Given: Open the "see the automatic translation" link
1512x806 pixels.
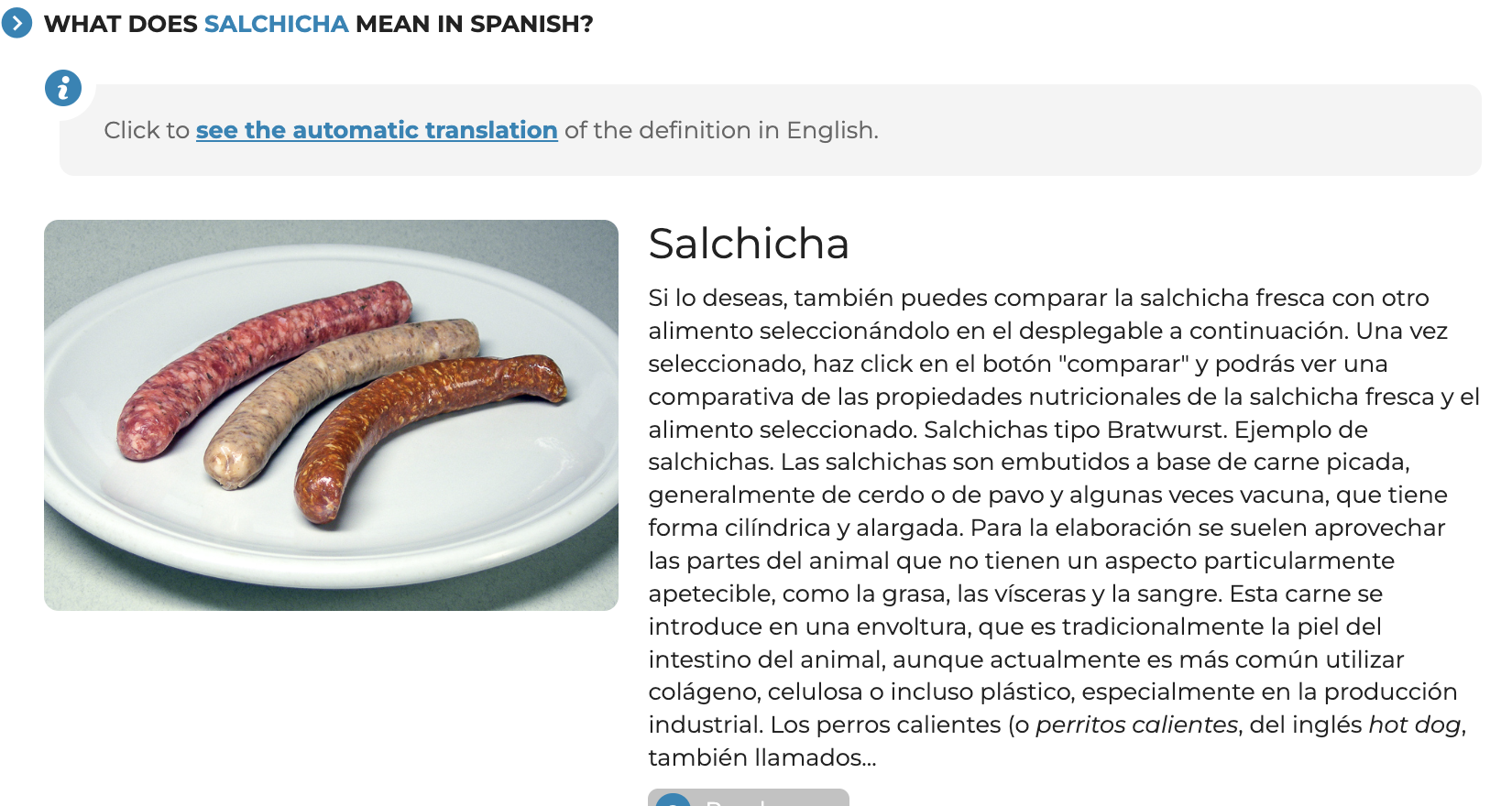Looking at the screenshot, I should coord(376,130).
